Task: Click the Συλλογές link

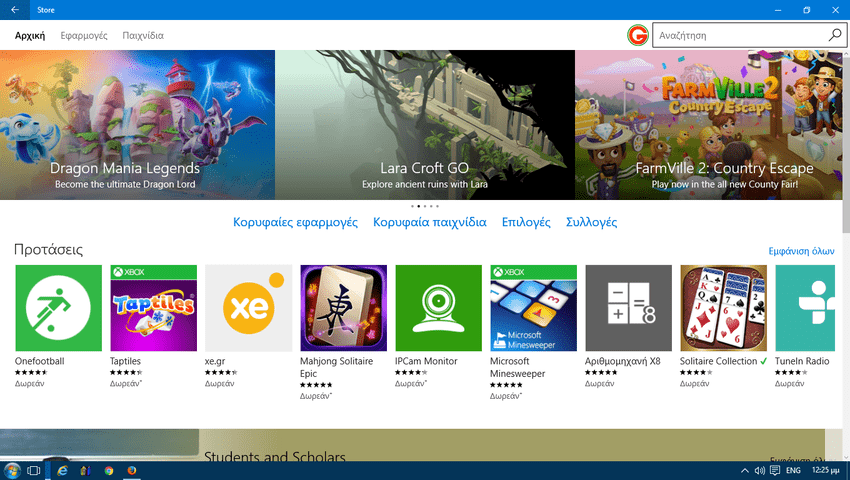Action: 591,222
